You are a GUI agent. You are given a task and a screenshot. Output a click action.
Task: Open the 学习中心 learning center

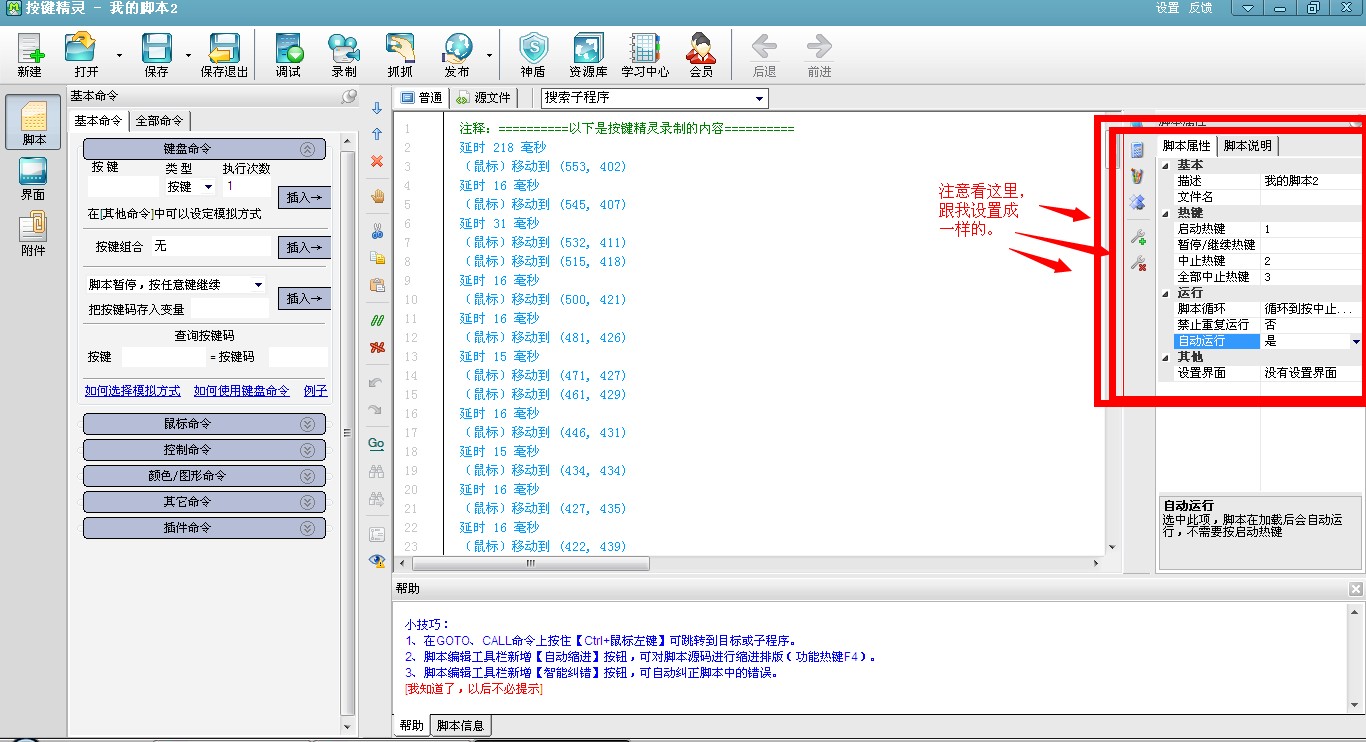645,48
